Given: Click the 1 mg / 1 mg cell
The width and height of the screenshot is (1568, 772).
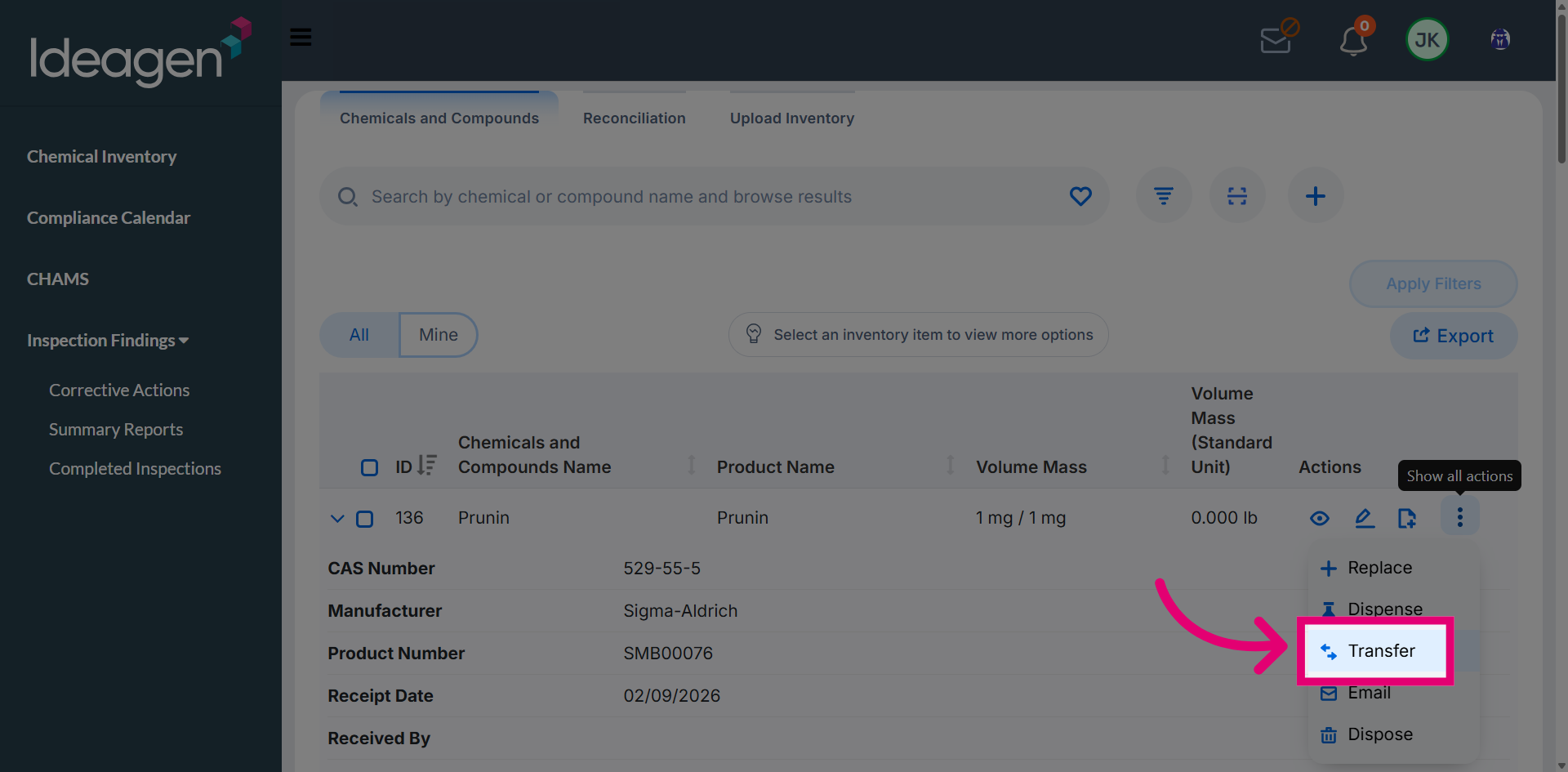Looking at the screenshot, I should point(1021,518).
